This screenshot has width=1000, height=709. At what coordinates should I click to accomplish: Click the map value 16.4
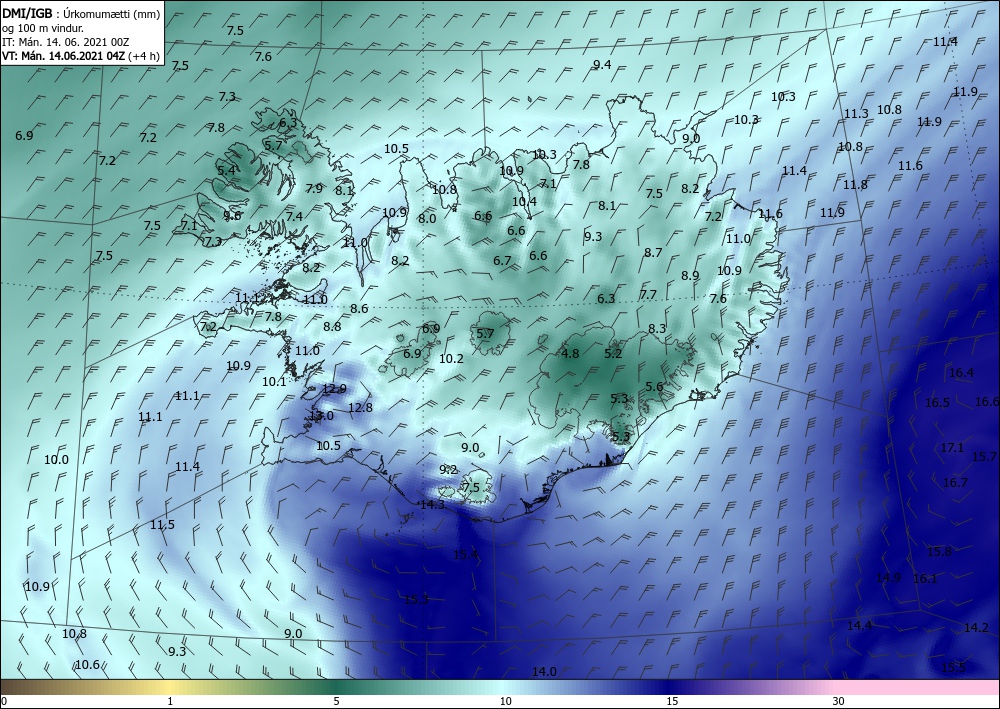pos(962,372)
